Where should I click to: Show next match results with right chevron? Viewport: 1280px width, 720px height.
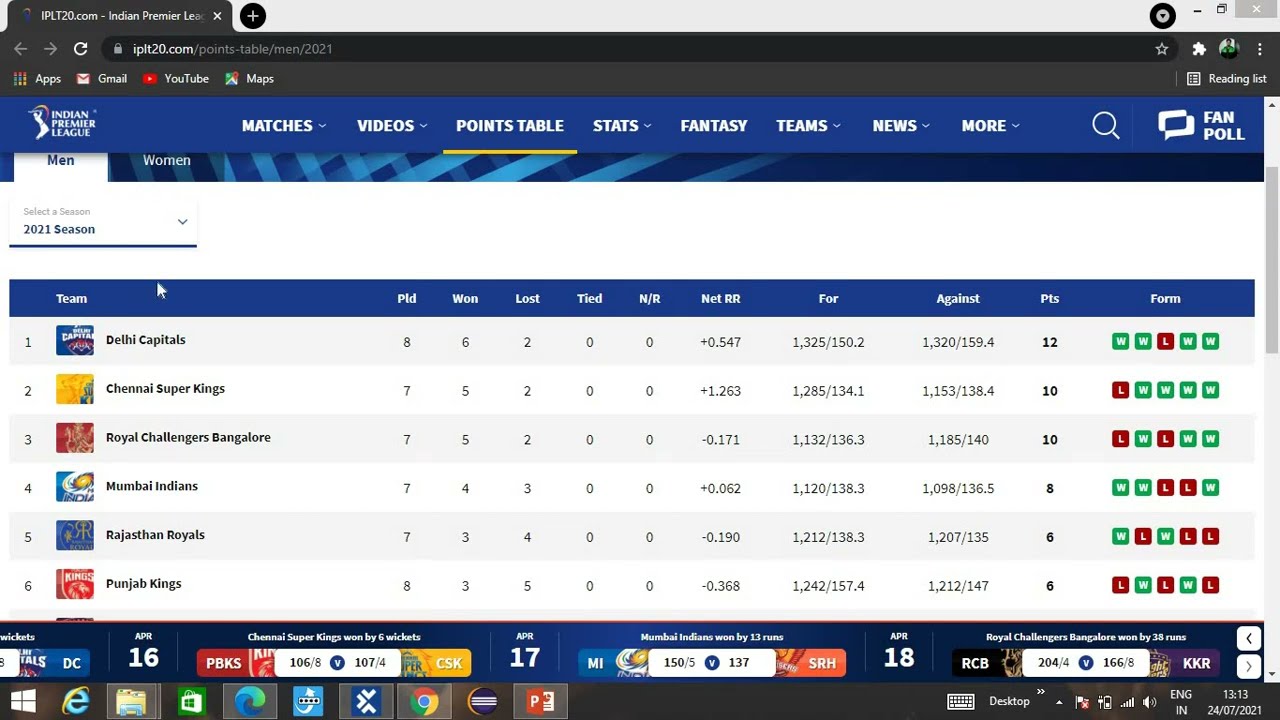1248,665
